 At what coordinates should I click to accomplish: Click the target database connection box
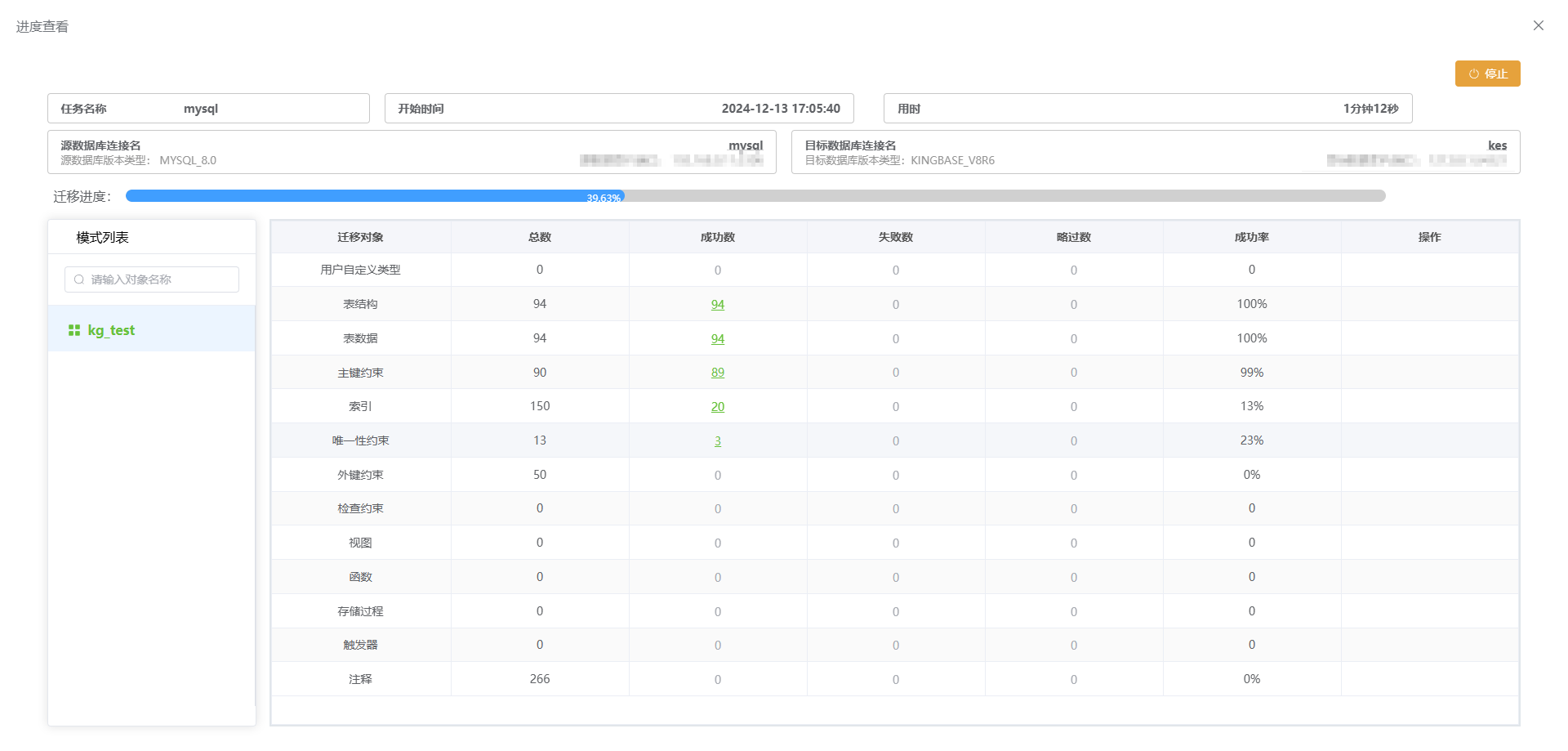[1155, 152]
